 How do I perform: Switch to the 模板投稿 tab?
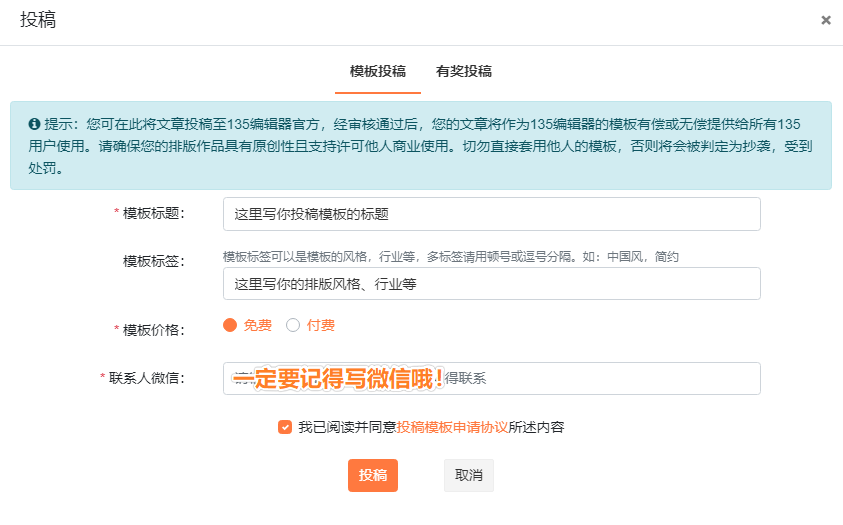point(378,72)
